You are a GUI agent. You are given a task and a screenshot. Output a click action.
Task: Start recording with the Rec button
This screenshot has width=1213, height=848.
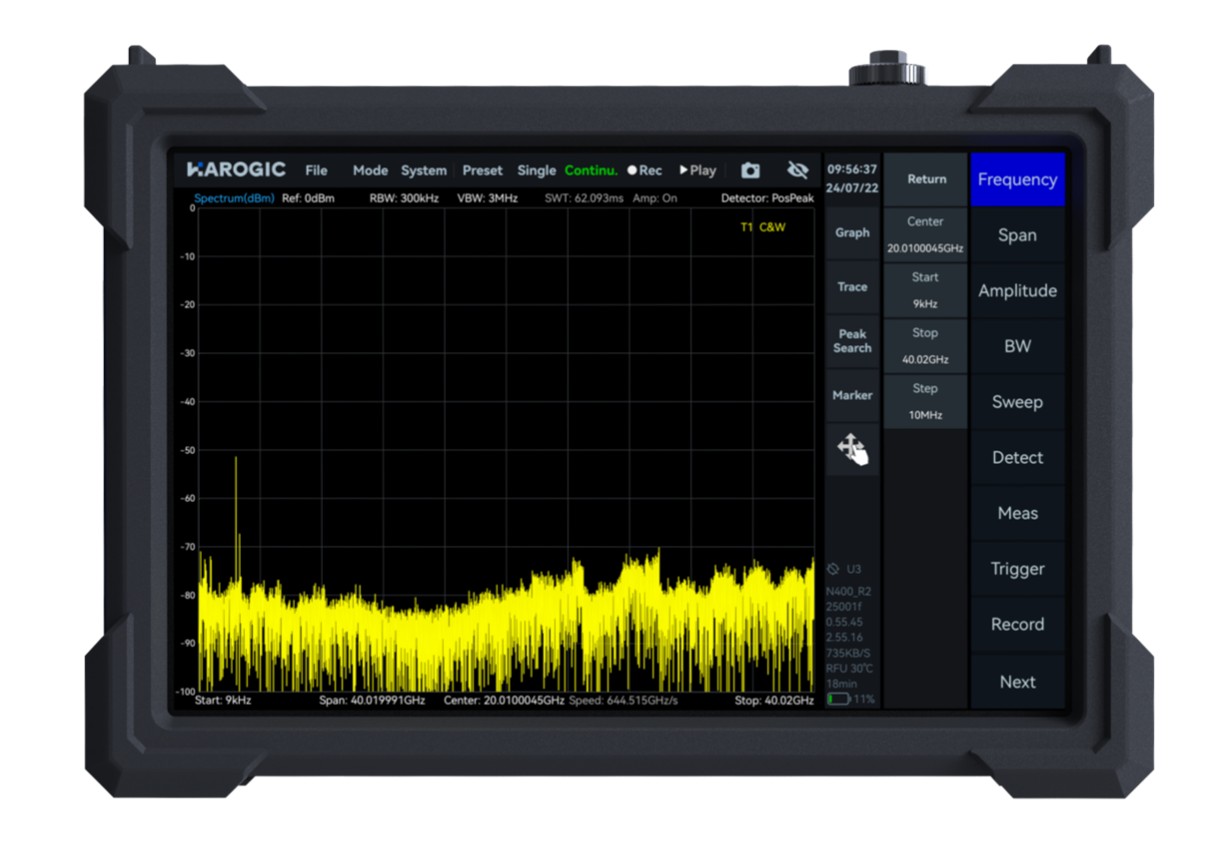[645, 171]
